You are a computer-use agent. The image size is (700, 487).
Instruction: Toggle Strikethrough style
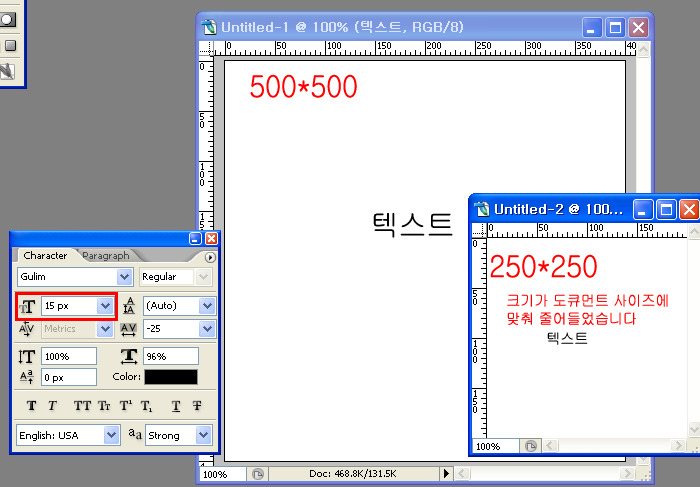point(197,405)
